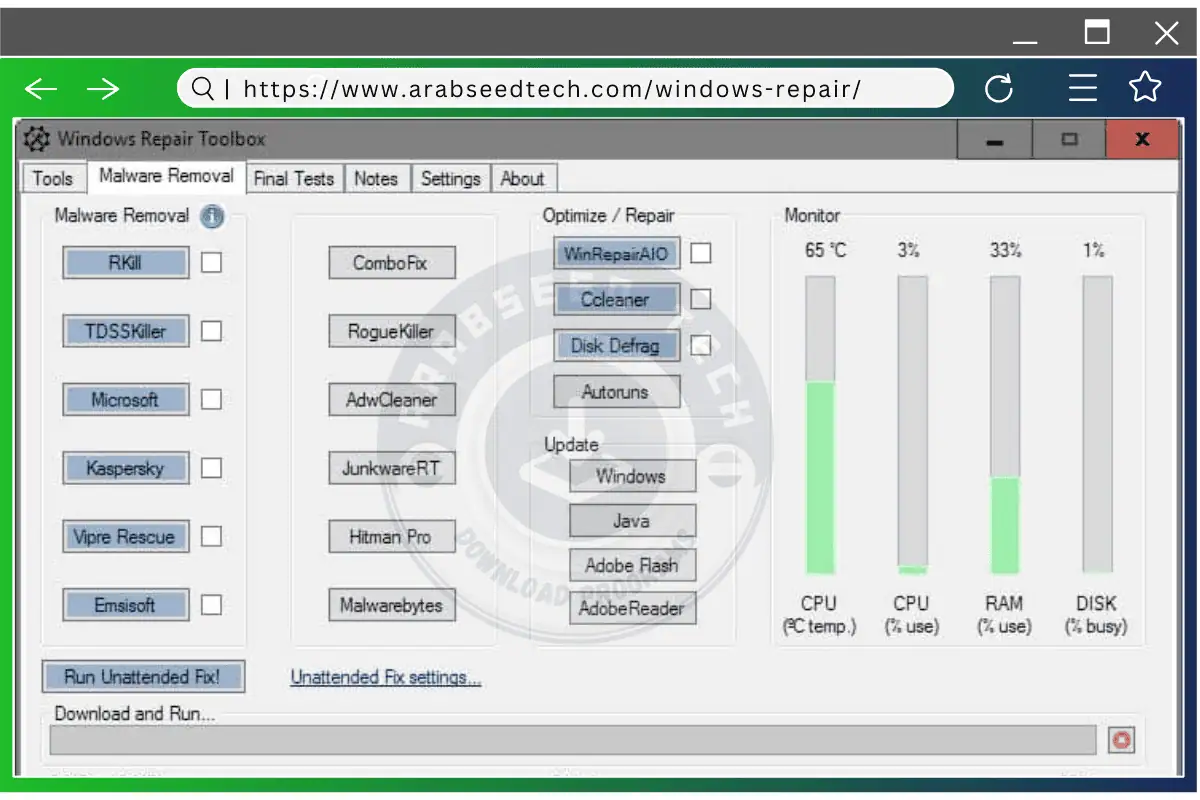Reload the page with the refresh icon

(998, 89)
